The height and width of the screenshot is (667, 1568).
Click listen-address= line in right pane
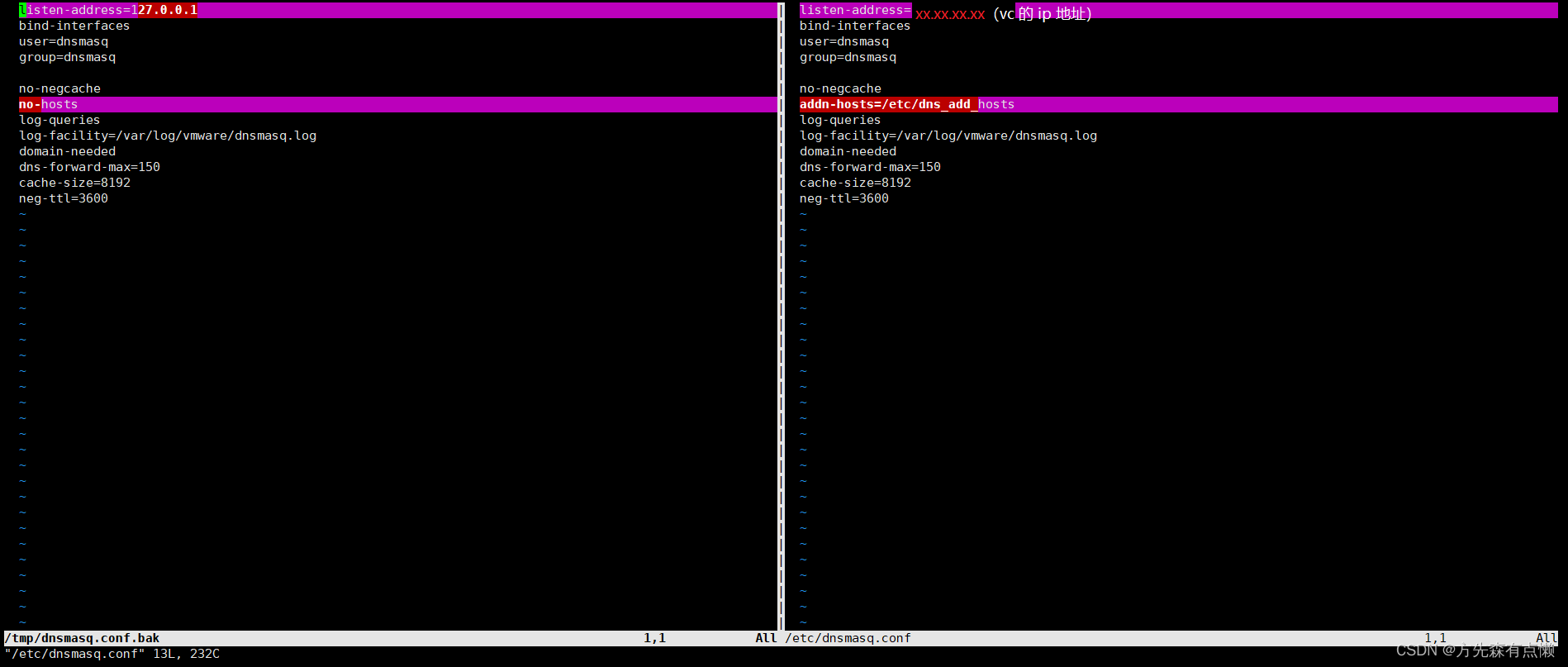1179,10
